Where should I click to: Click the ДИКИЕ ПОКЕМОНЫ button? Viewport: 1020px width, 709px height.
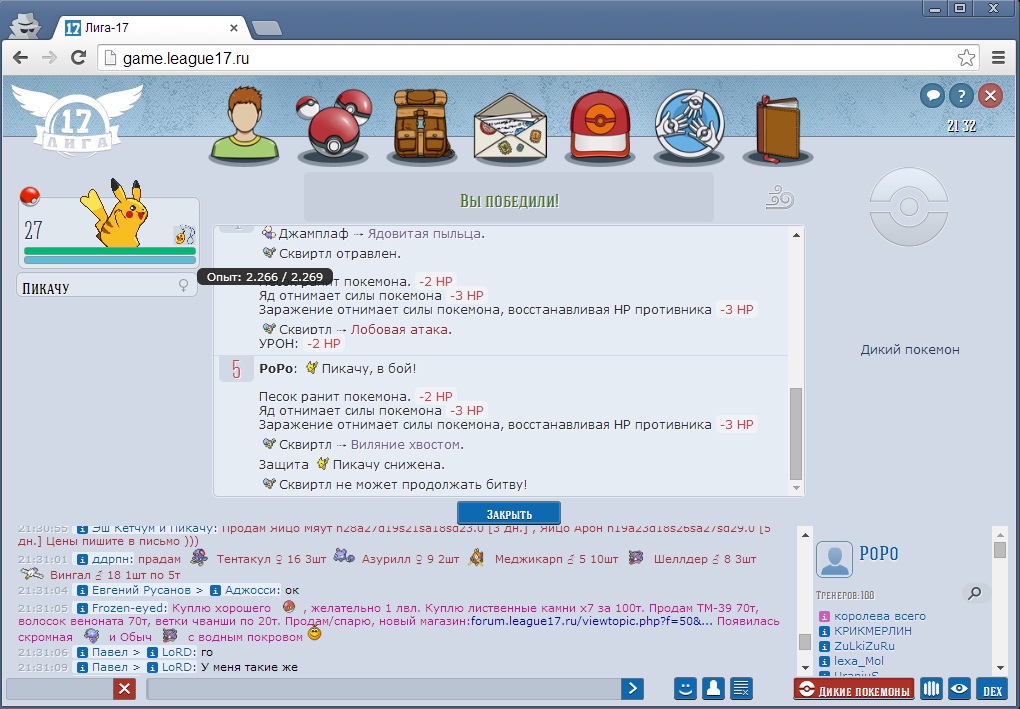[853, 689]
